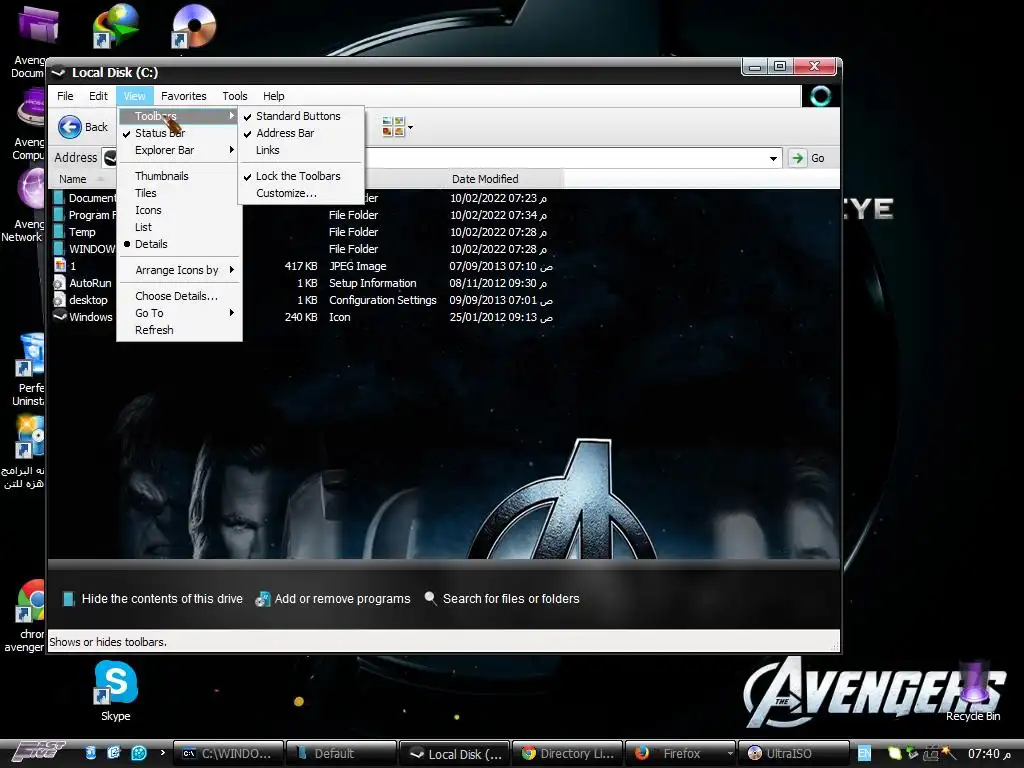Select the Documents folder icon
1024x768 pixels.
point(59,198)
